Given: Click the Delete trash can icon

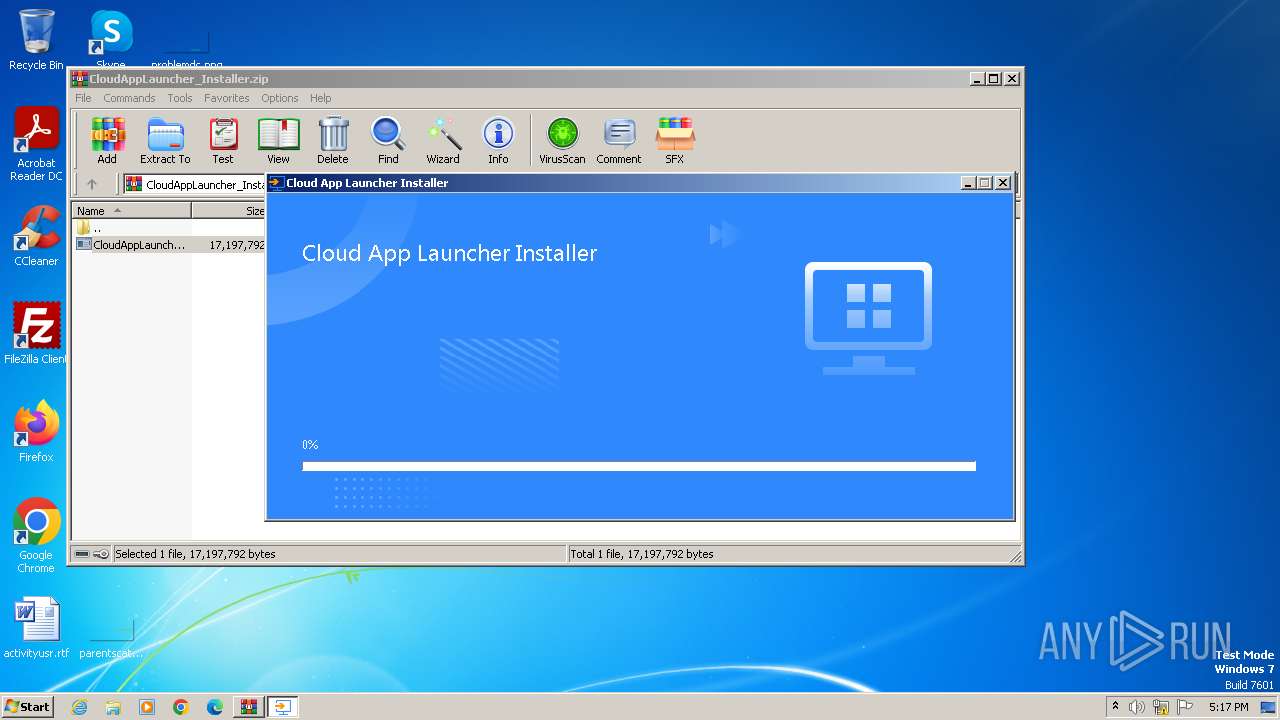Looking at the screenshot, I should [333, 141].
